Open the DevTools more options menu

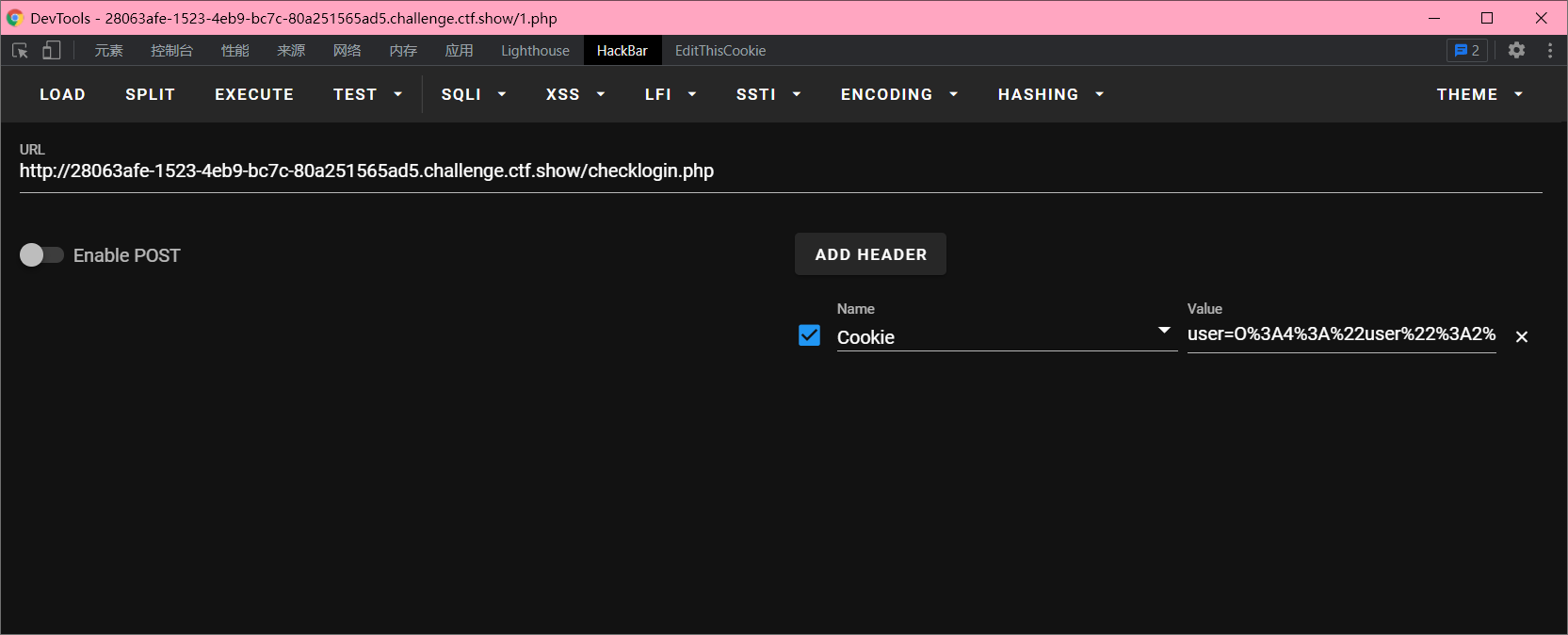pyautogui.click(x=1550, y=50)
